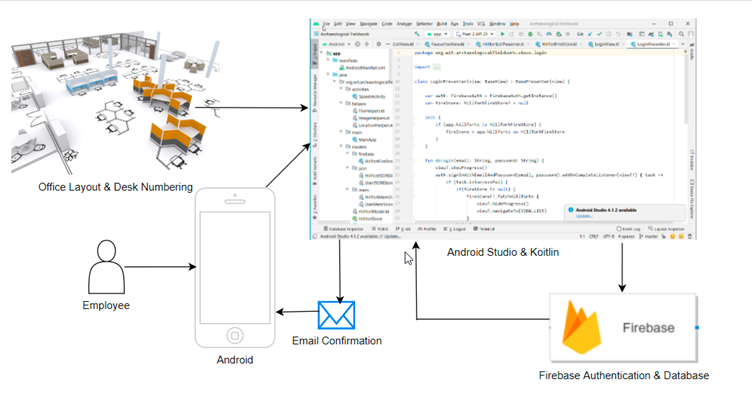
Task: Click the user account icon in toolbar
Action: pos(691,34)
